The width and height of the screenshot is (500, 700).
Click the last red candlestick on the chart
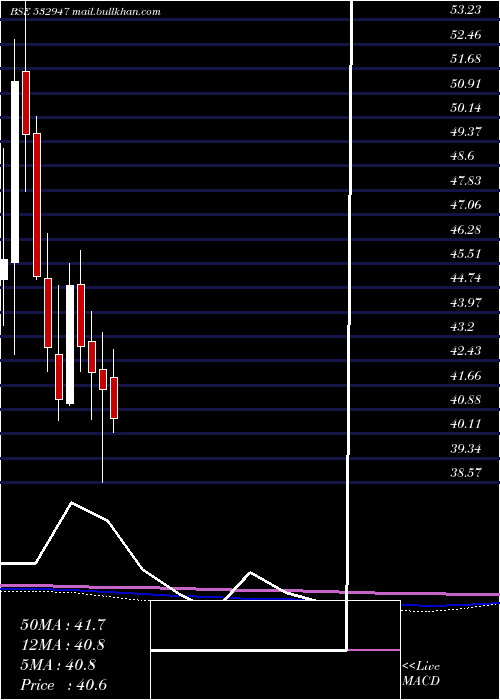[114, 398]
